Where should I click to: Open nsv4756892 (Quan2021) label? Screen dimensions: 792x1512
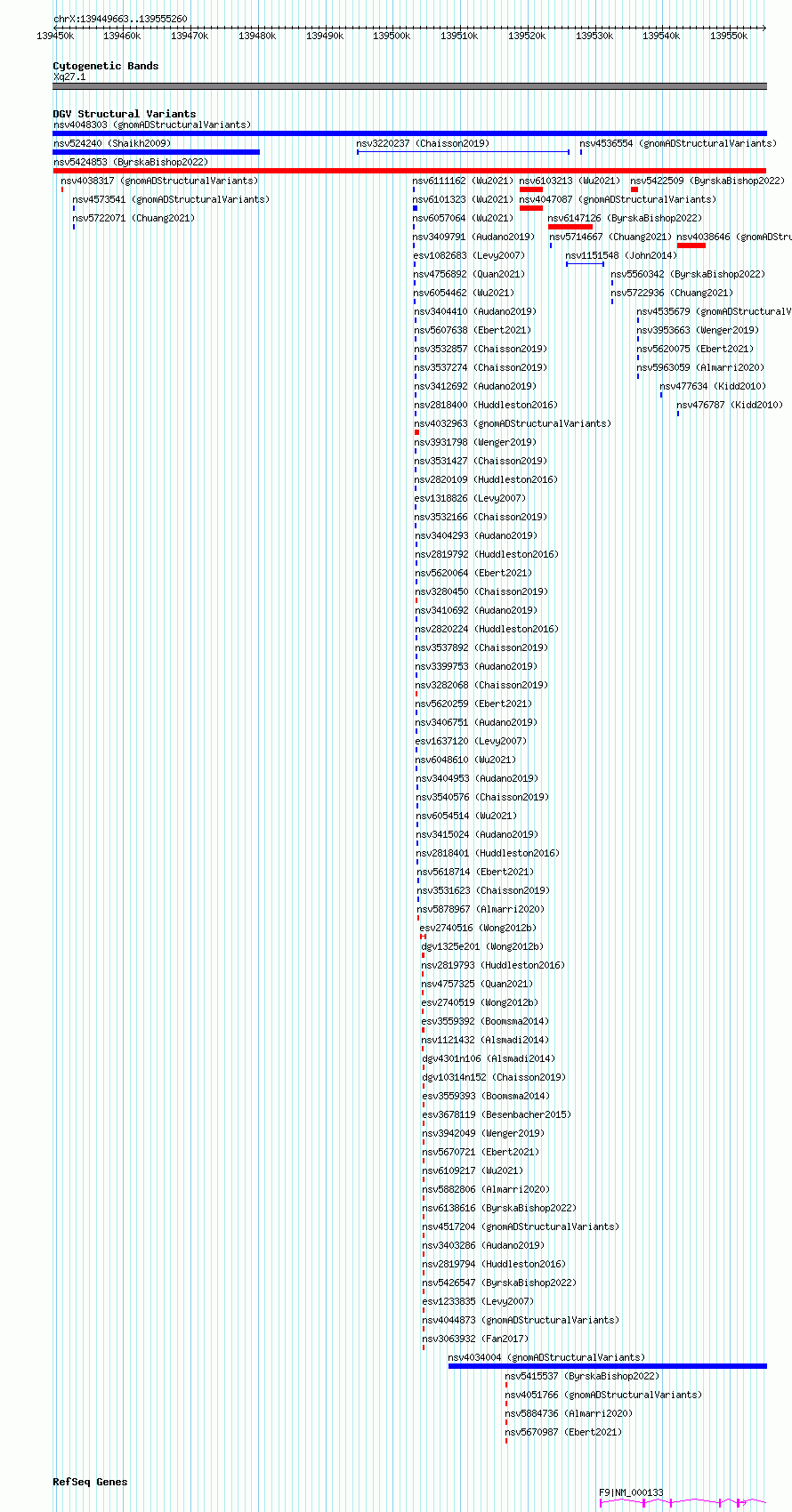coord(469,274)
